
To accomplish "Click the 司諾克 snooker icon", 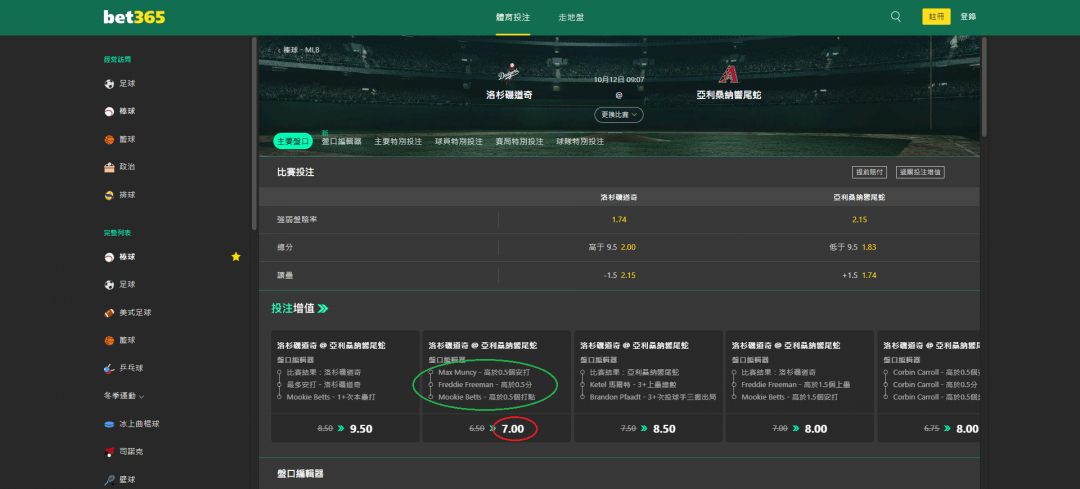I will pyautogui.click(x=109, y=452).
